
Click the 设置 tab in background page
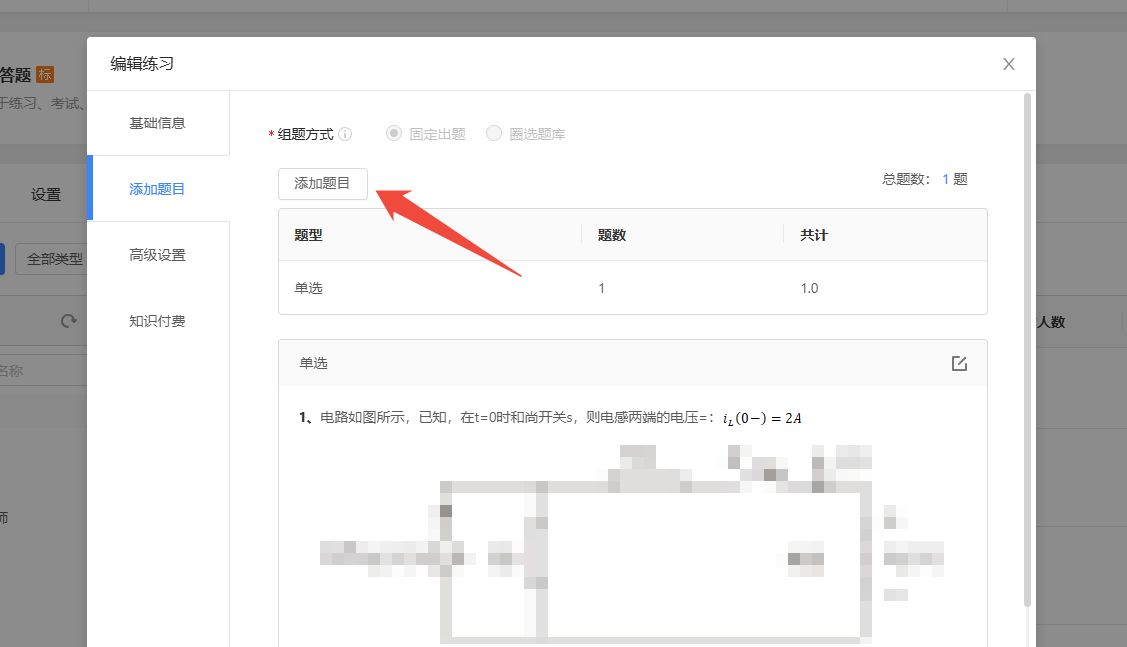[46, 195]
